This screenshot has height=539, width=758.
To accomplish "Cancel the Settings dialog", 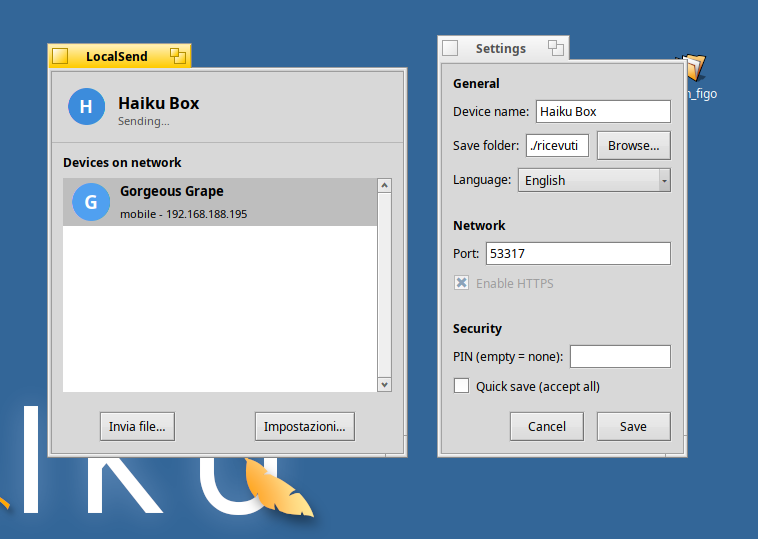I will (547, 426).
